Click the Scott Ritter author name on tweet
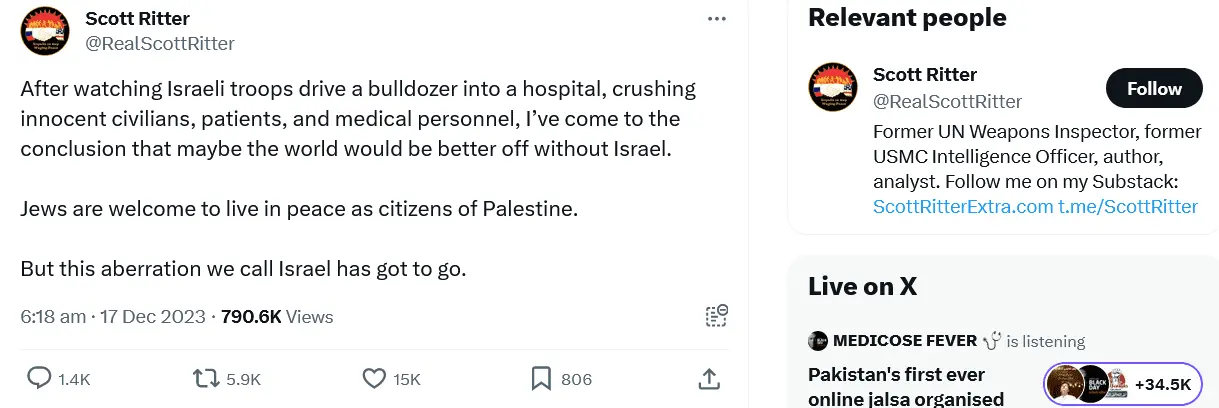Viewport: 1219px width, 408px height. coord(137,19)
